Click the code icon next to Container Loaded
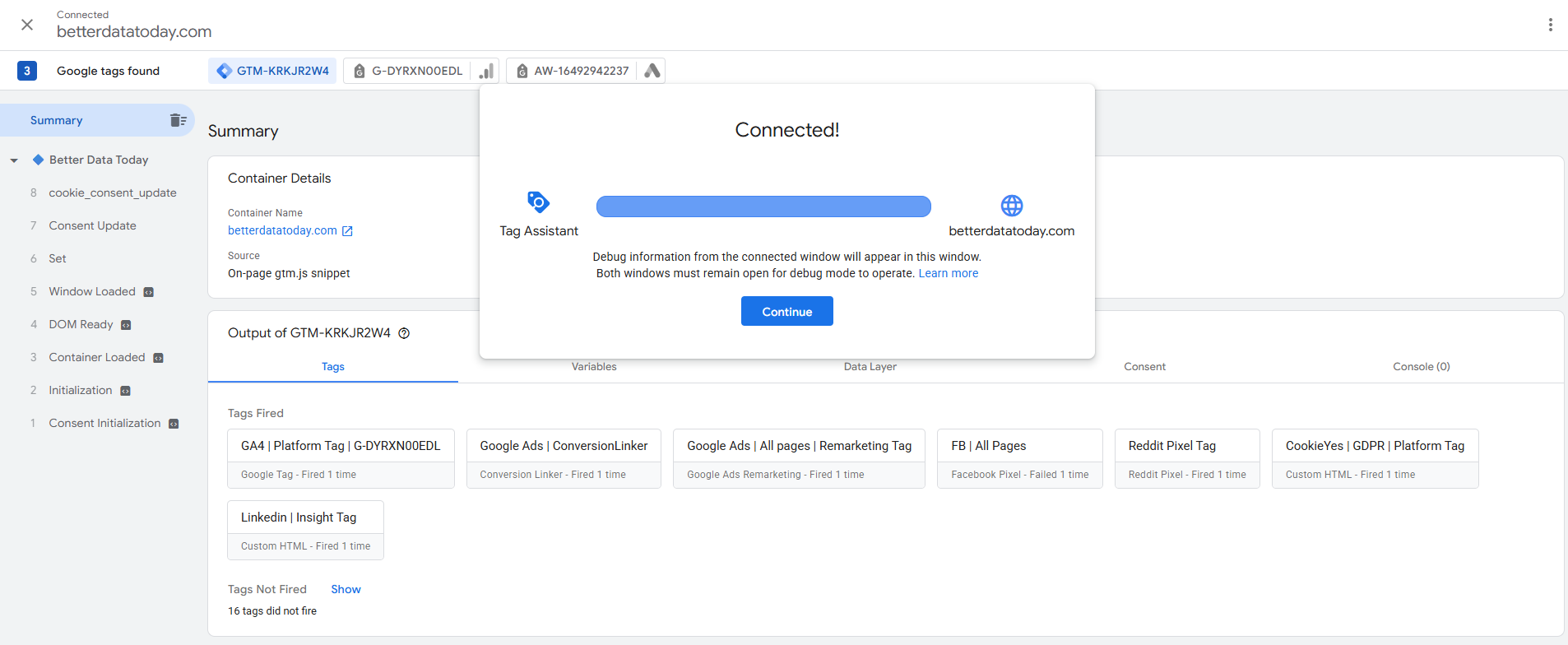The height and width of the screenshot is (645, 1568). (158, 358)
